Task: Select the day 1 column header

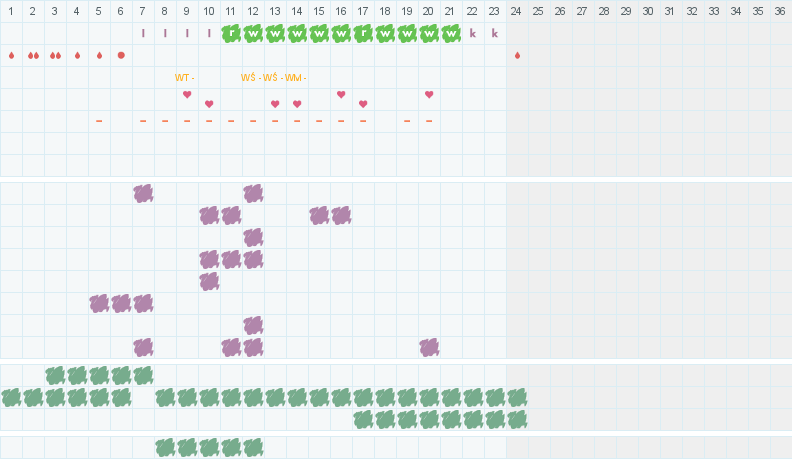Action: tap(11, 11)
